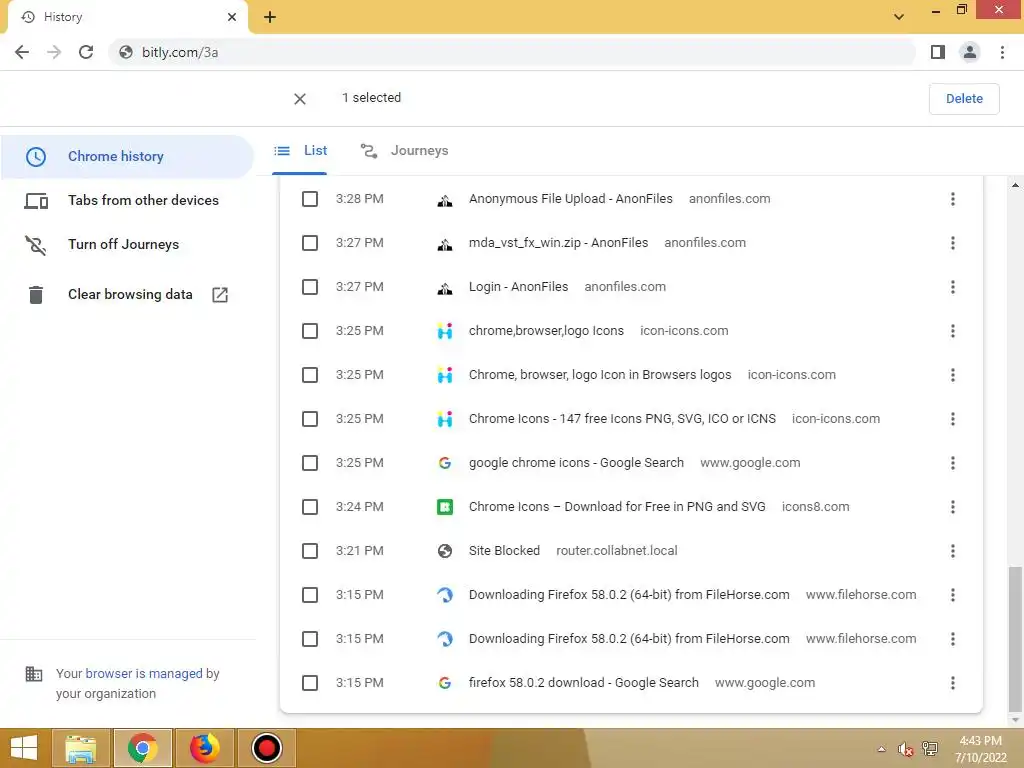Check the mda_vst_fx_win.zip entry
Image resolution: width=1024 pixels, height=768 pixels.
point(310,243)
